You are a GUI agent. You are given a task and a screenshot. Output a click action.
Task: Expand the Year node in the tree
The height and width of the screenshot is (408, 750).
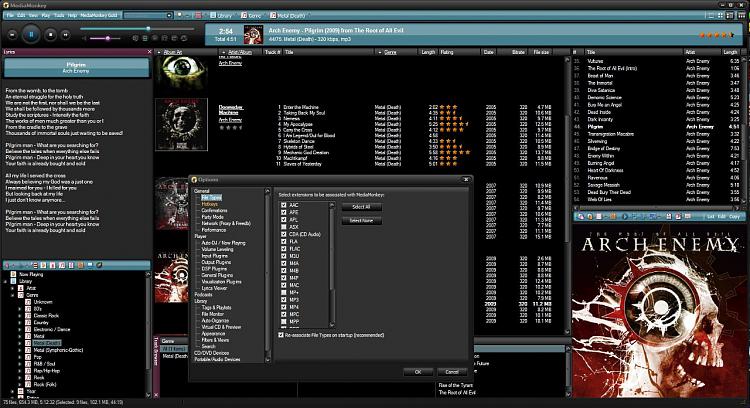point(13,391)
